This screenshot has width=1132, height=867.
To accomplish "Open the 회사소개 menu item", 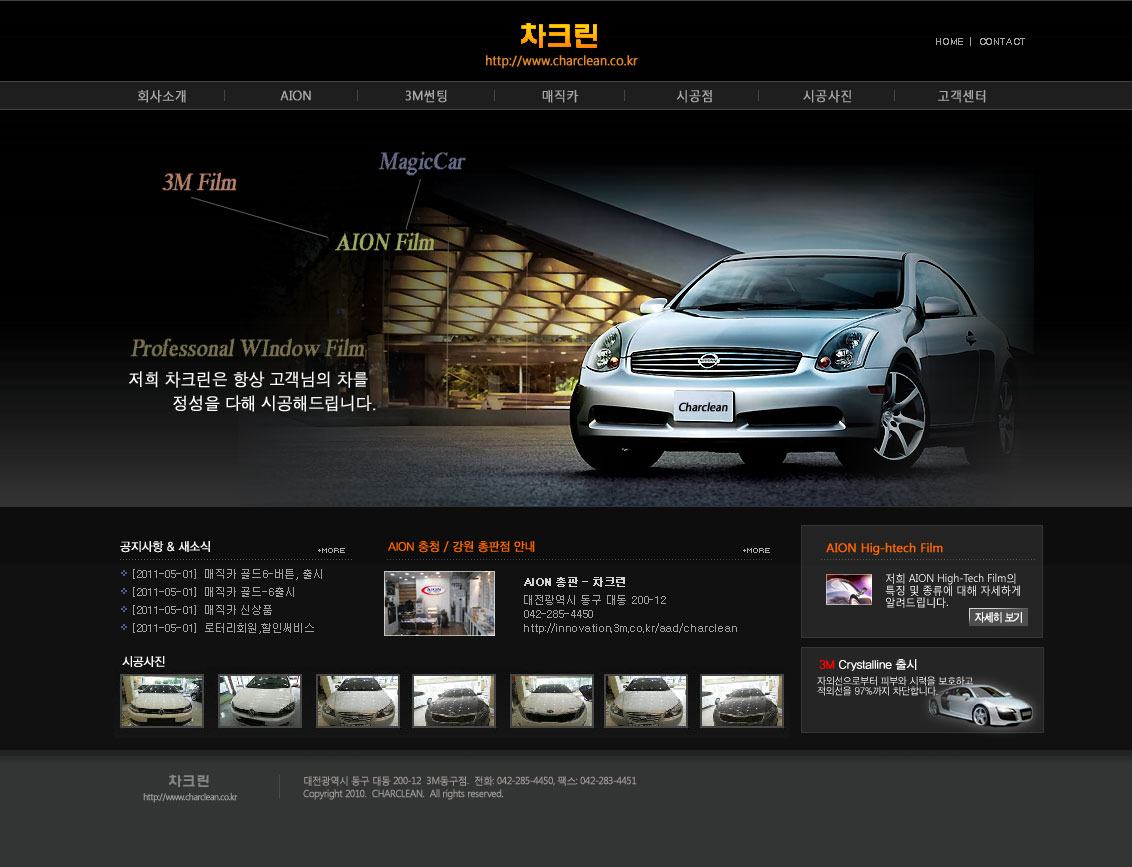I will pos(162,96).
